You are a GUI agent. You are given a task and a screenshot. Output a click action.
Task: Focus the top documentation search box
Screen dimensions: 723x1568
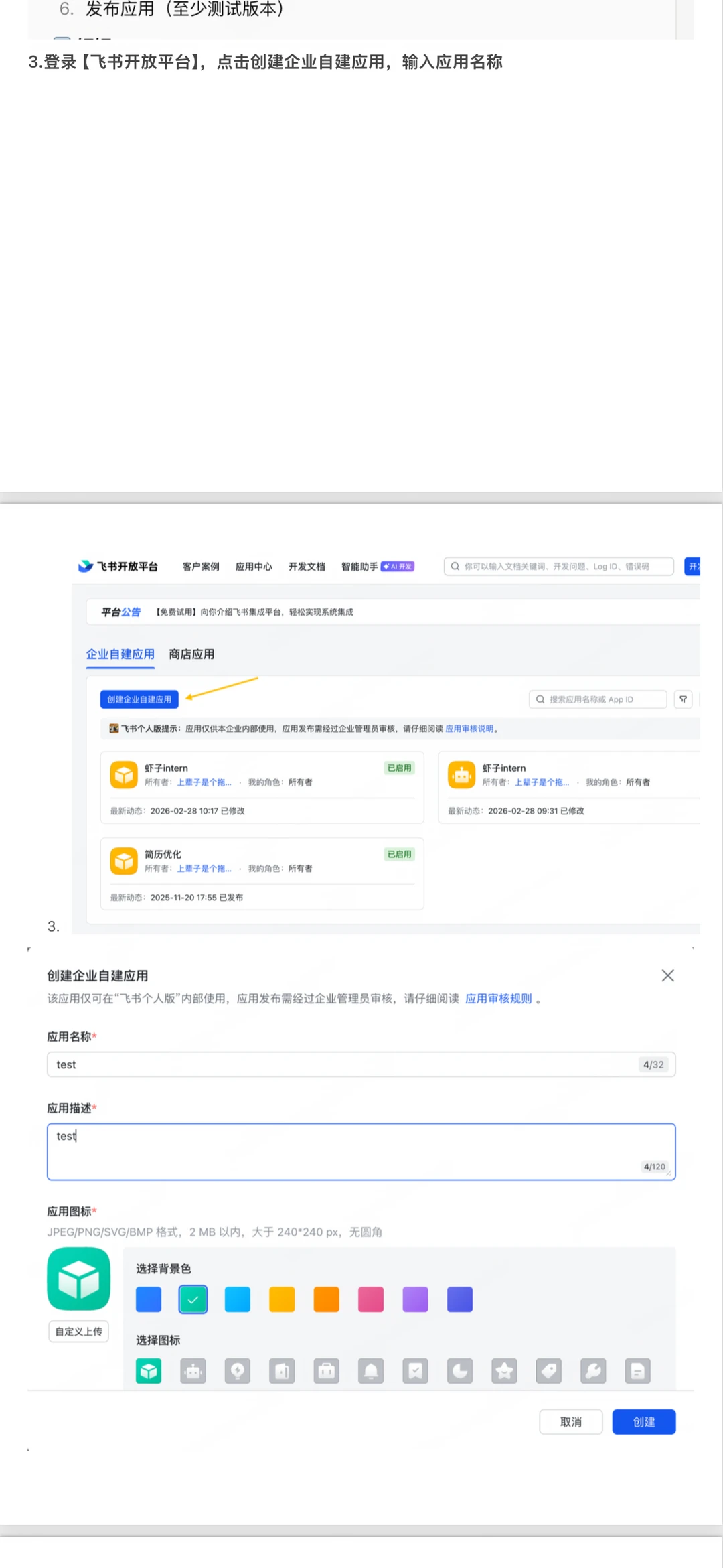click(559, 567)
